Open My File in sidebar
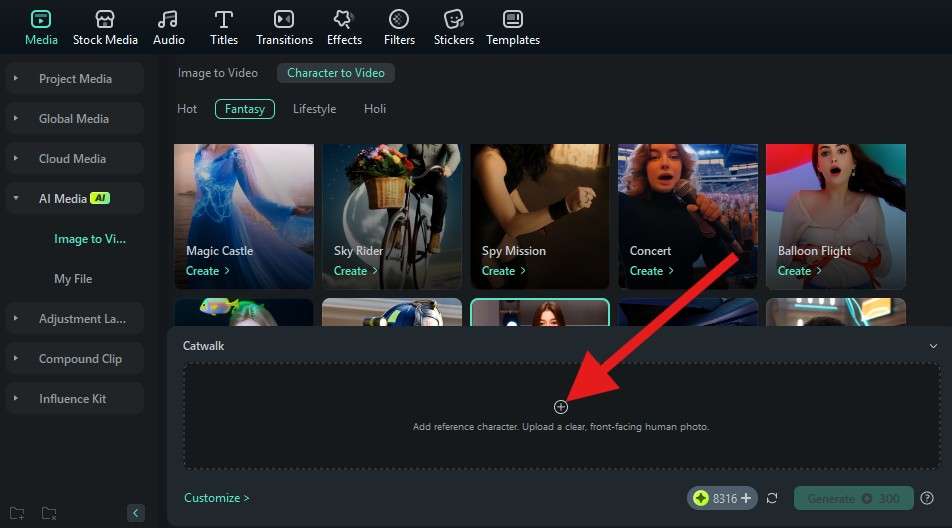 point(73,279)
